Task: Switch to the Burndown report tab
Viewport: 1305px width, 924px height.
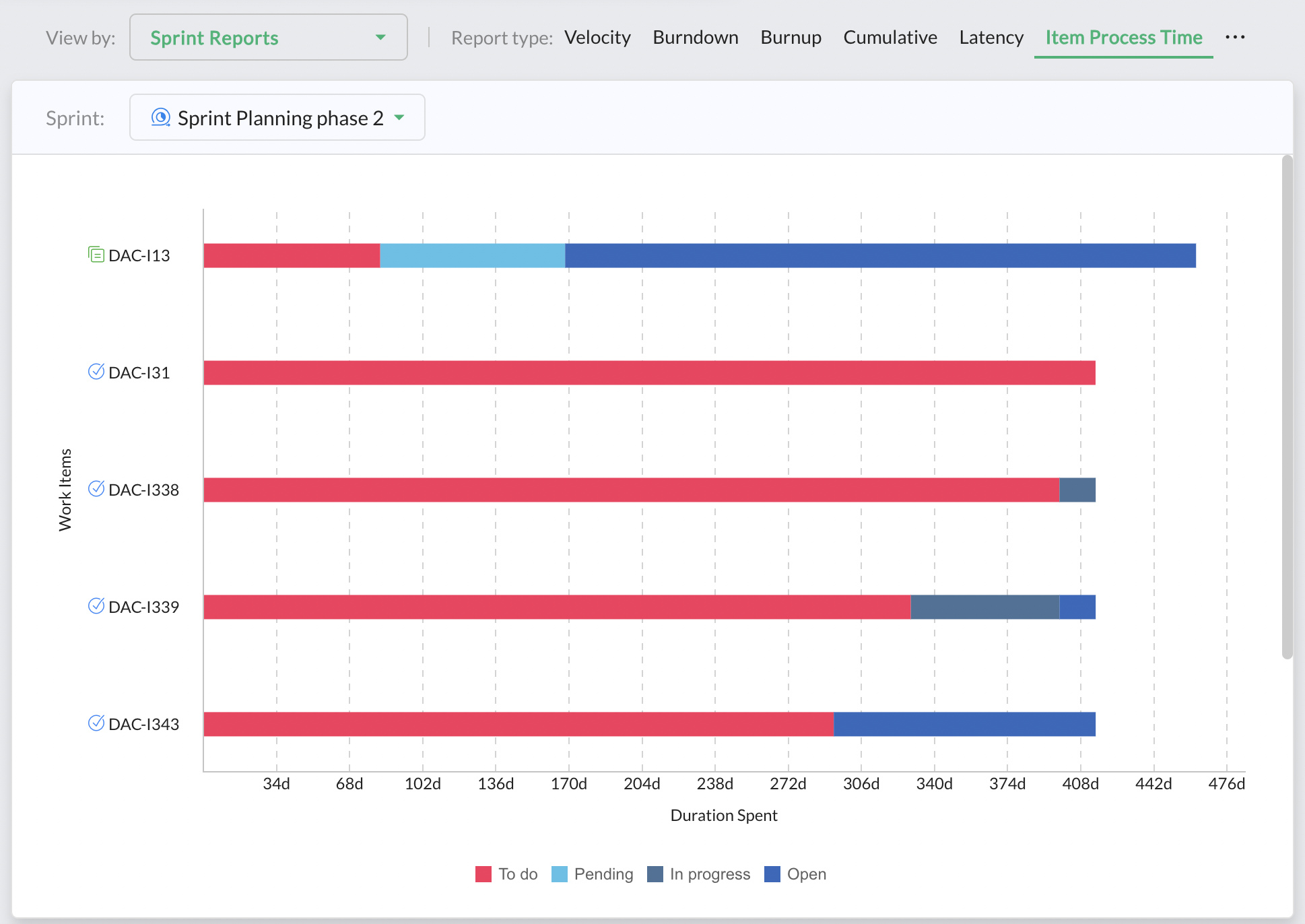Action: tap(695, 38)
